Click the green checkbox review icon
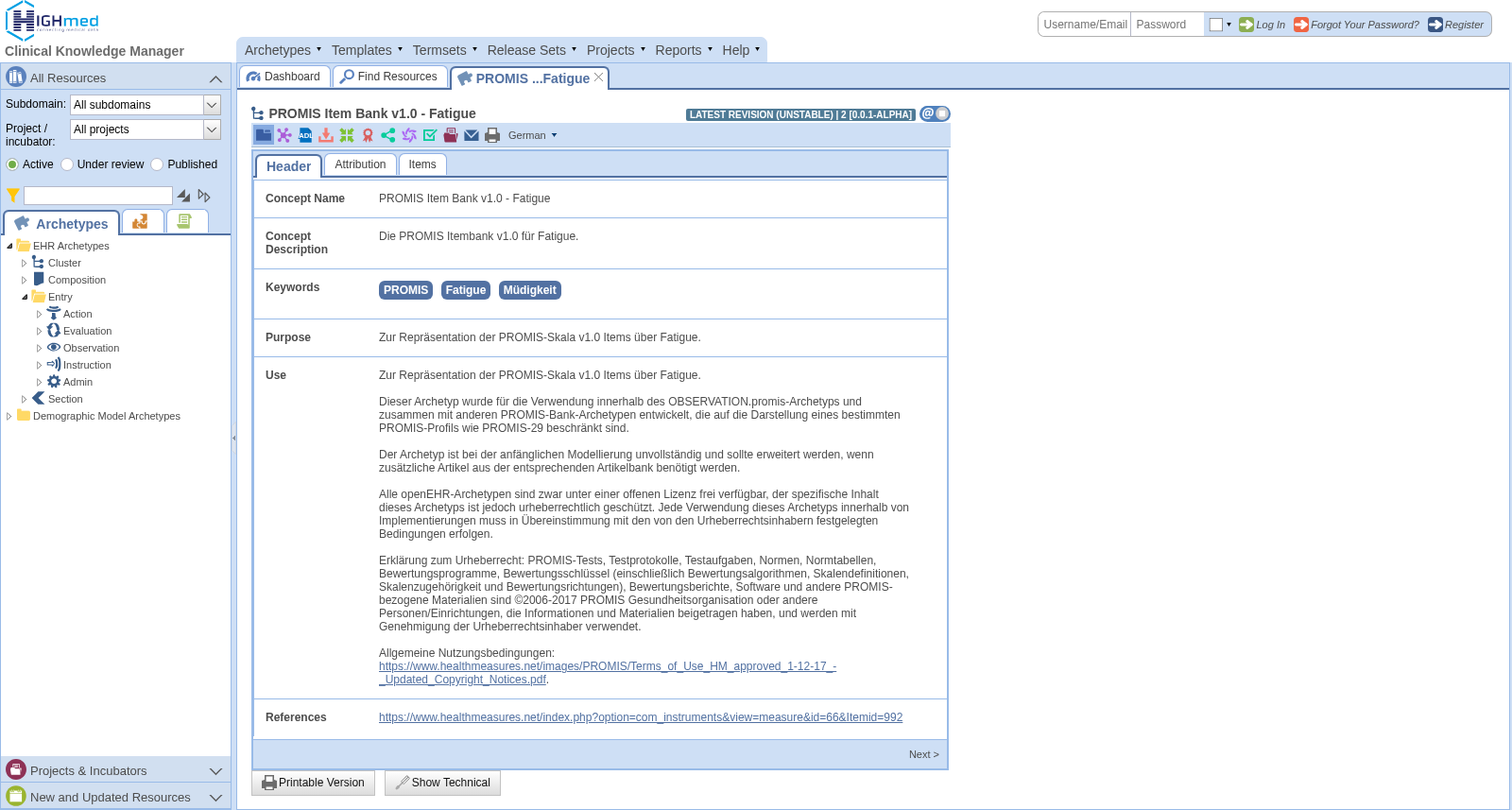Image resolution: width=1512 pixels, height=810 pixels. click(x=430, y=135)
